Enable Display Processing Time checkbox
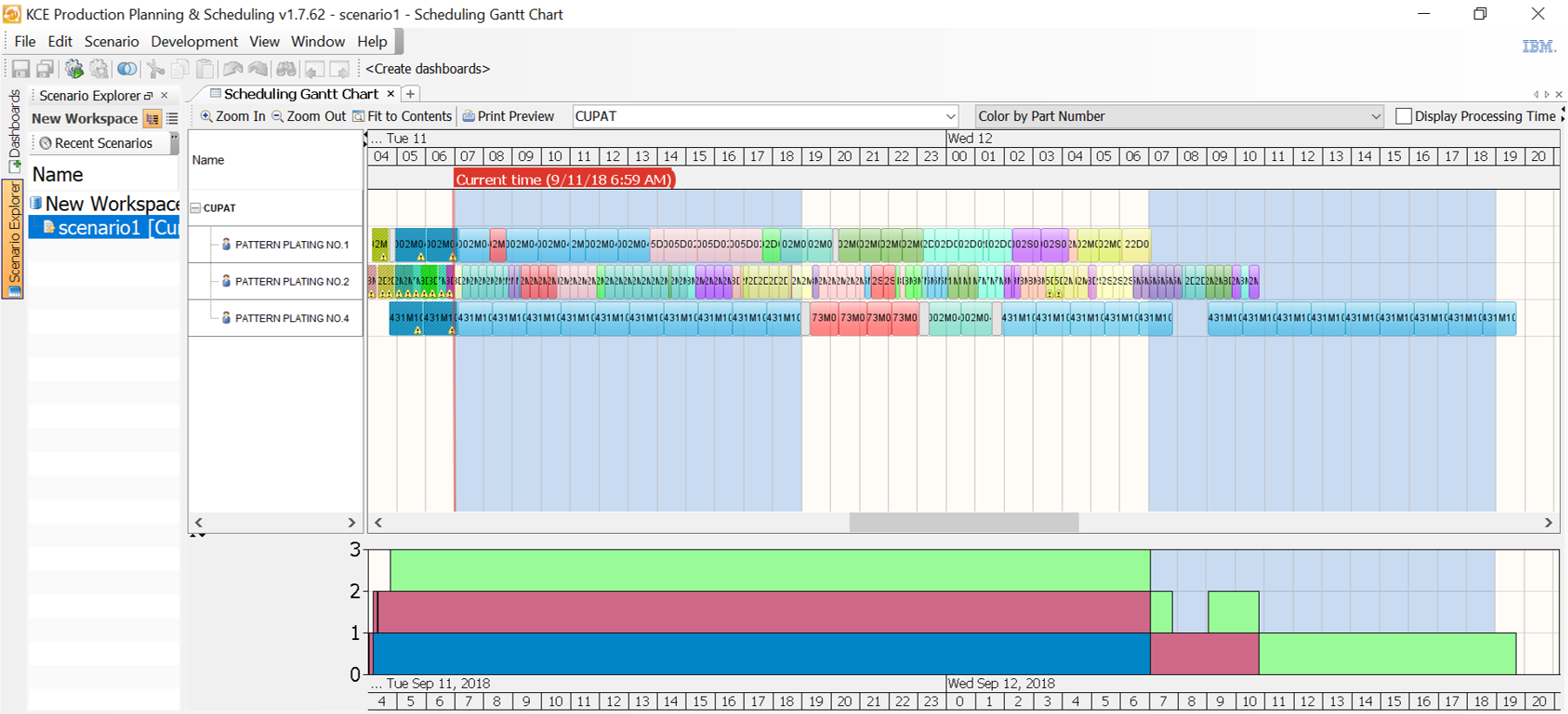This screenshot has width=1568, height=714. pyautogui.click(x=1404, y=116)
